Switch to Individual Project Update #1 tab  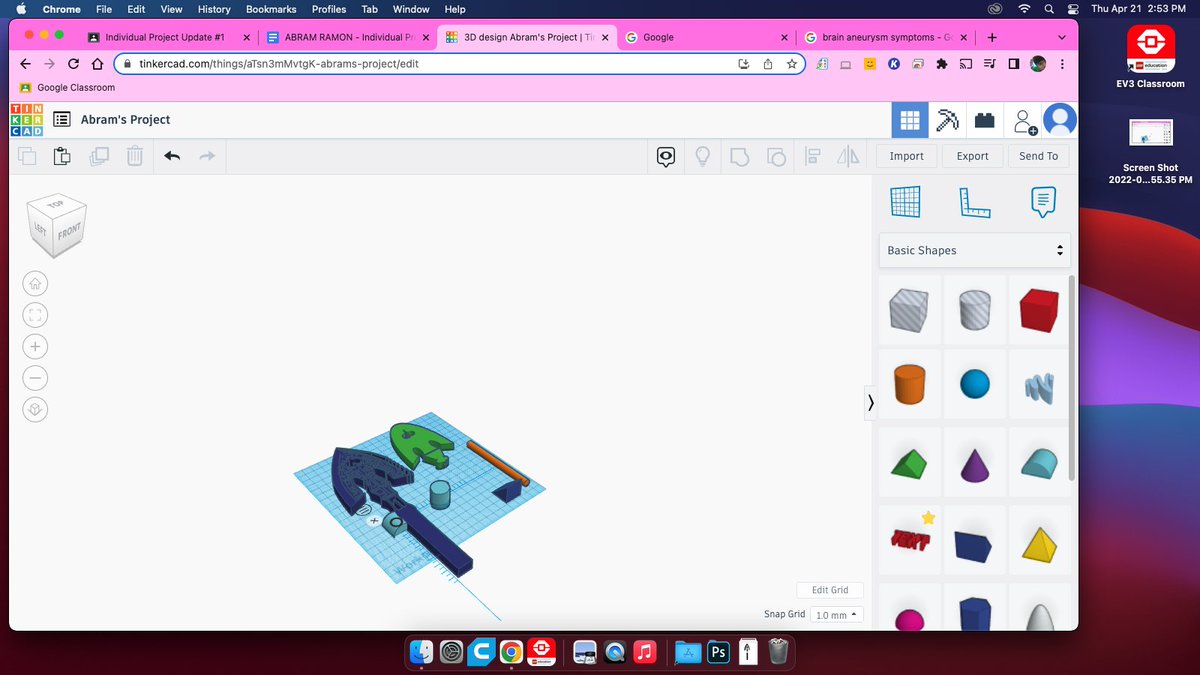pos(169,37)
